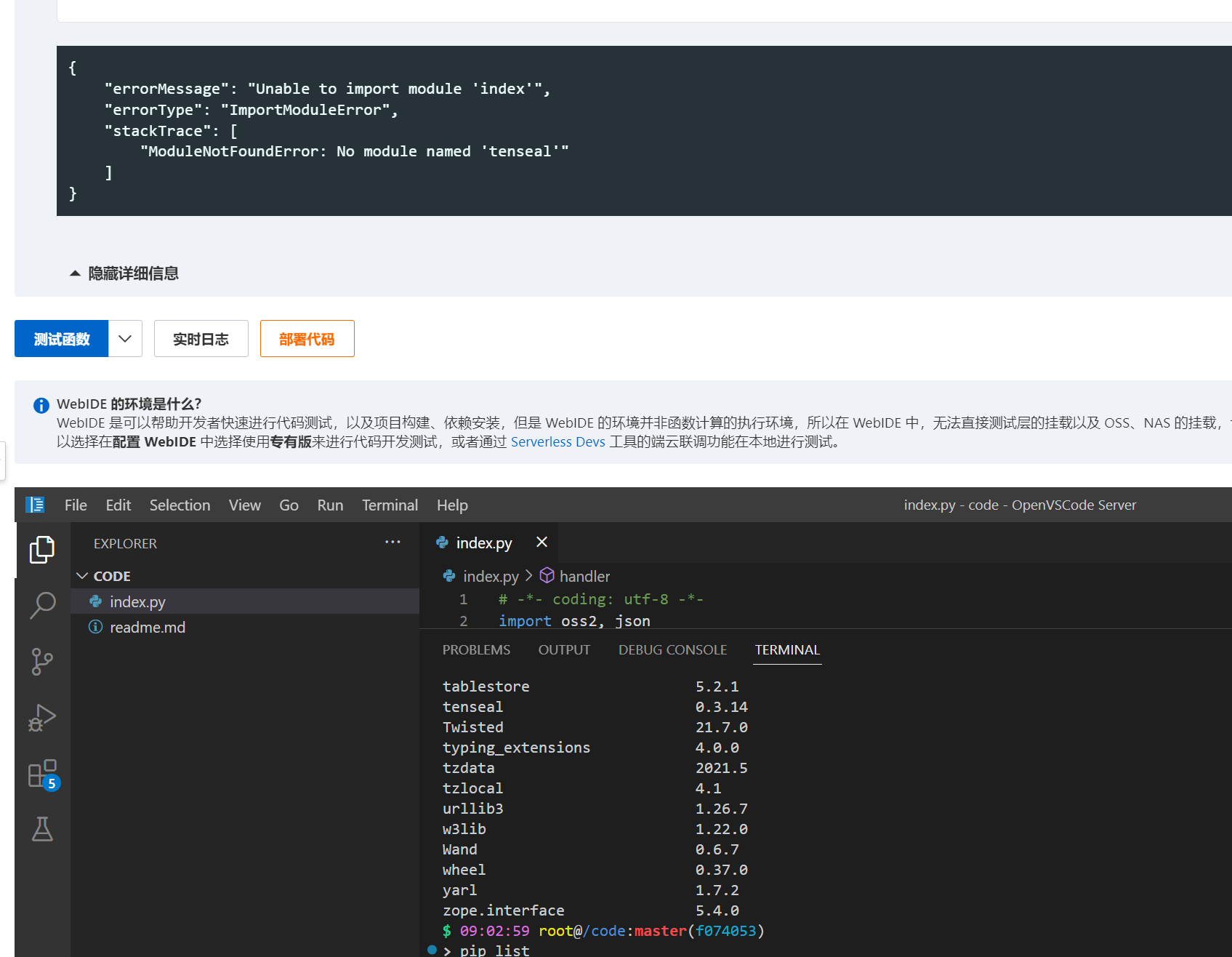The width and height of the screenshot is (1232, 957).
Task: Open the Serverless Devs link
Action: click(x=557, y=441)
